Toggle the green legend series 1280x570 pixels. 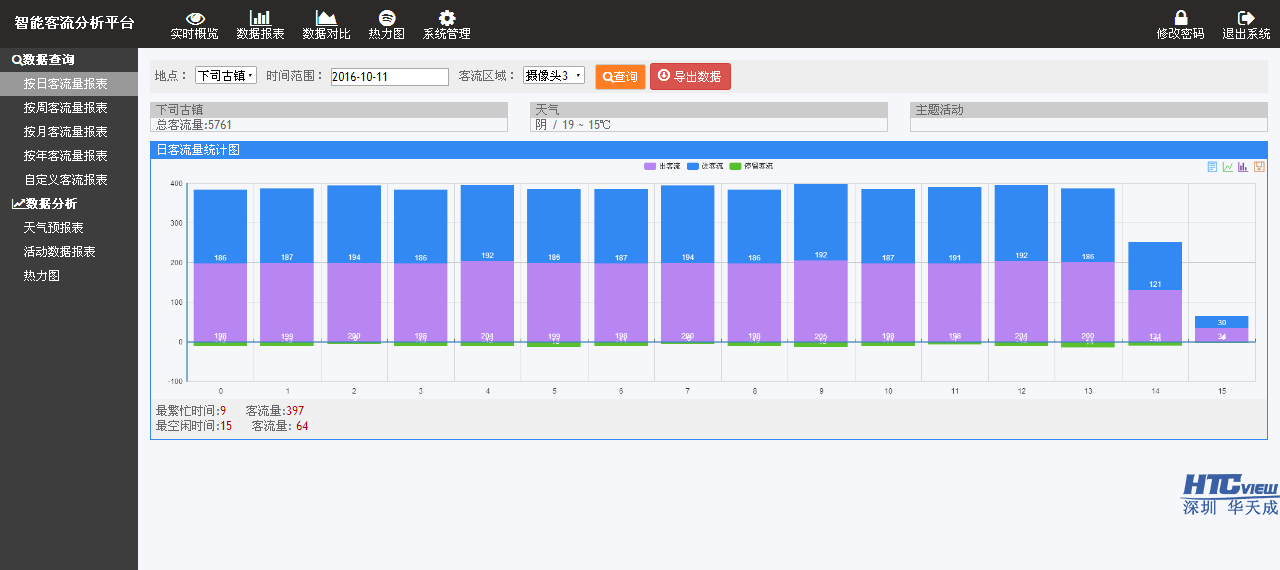750,166
